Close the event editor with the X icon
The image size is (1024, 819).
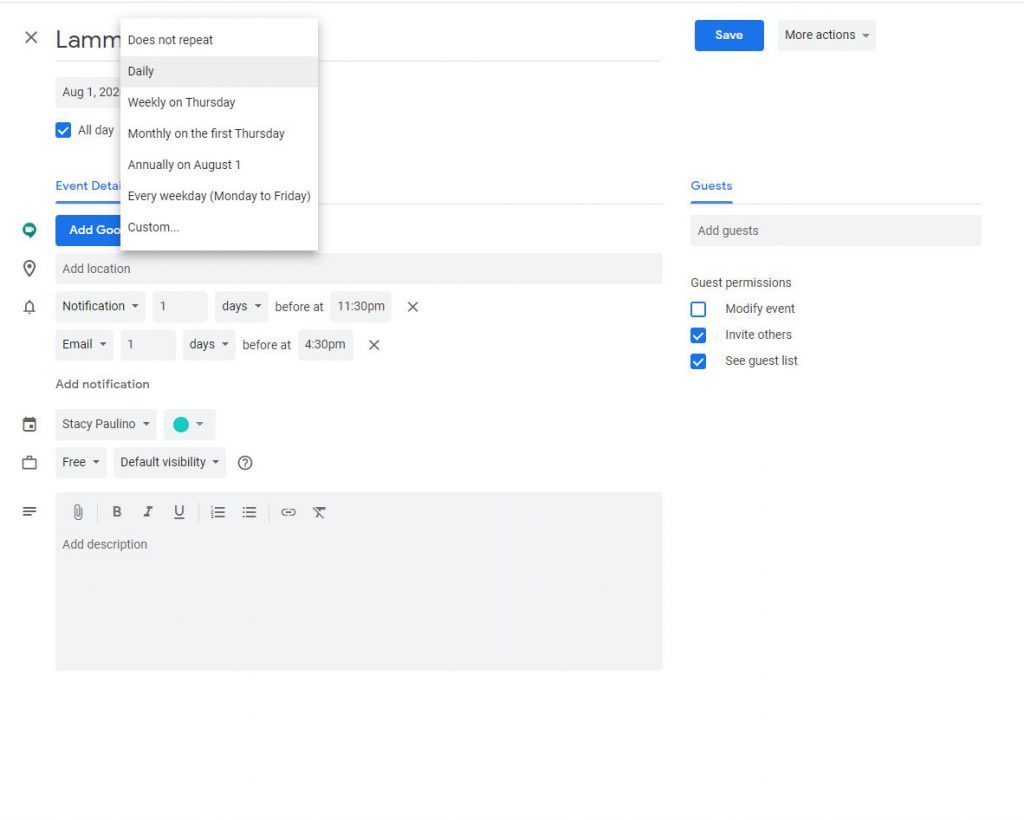coord(31,37)
